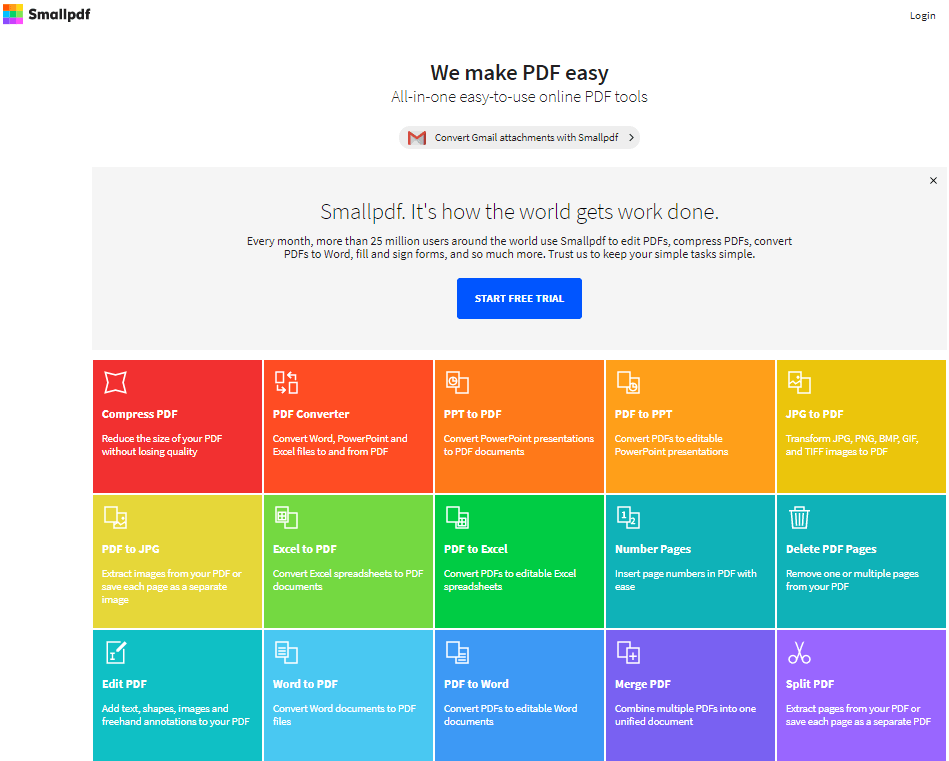Image resolution: width=949 pixels, height=761 pixels.
Task: Click chevron arrow on Gmail attachments pill
Action: click(631, 138)
